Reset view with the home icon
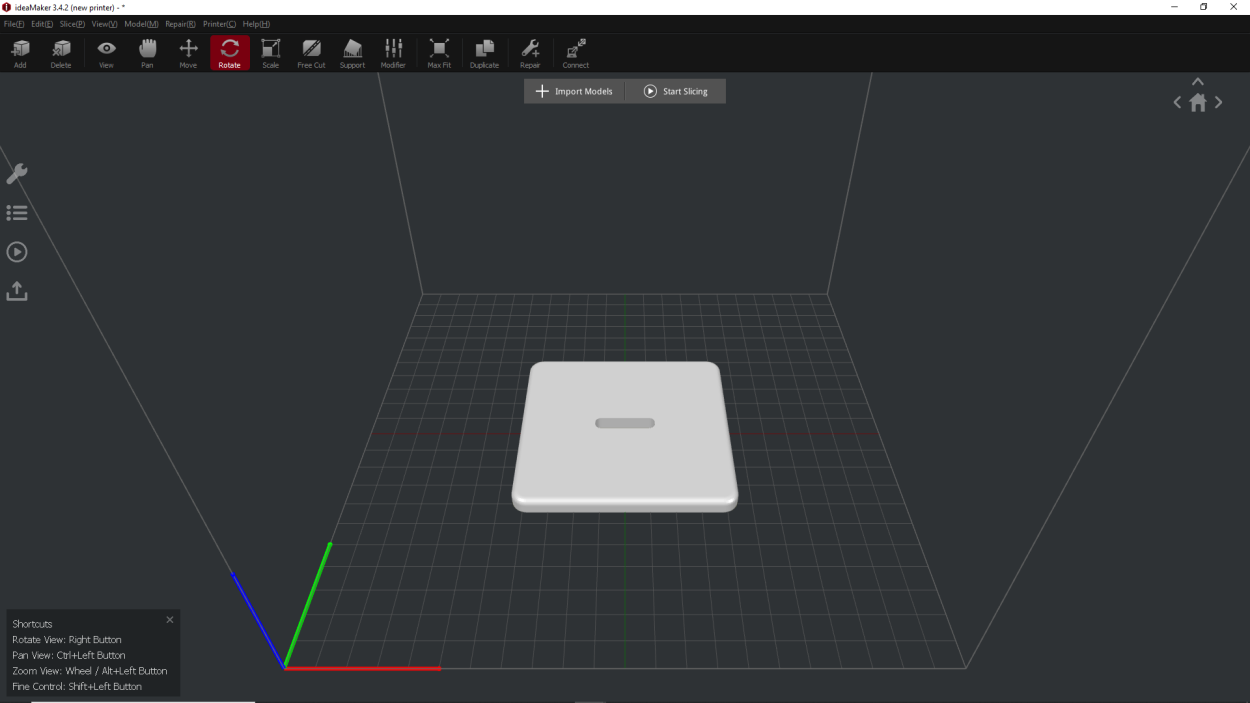This screenshot has height=703, width=1250. coord(1198,102)
